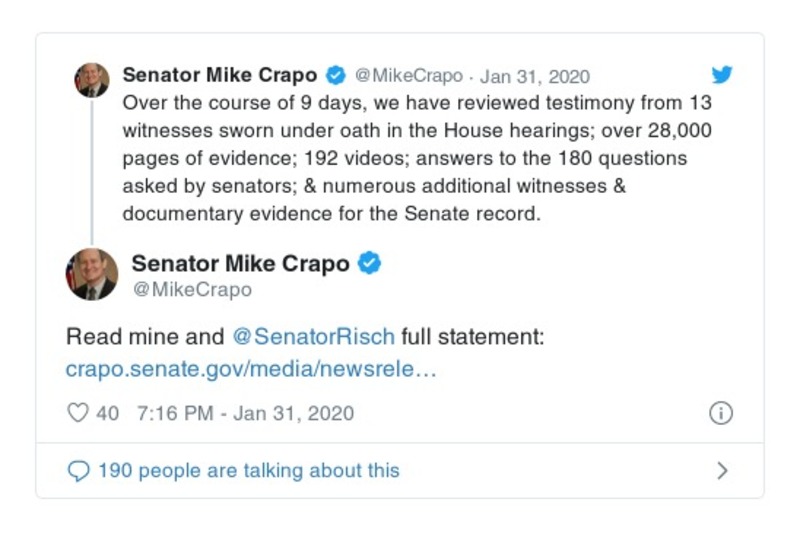This screenshot has height=537, width=800.
Task: Open the small avatar on the top tweet
Action: click(92, 80)
